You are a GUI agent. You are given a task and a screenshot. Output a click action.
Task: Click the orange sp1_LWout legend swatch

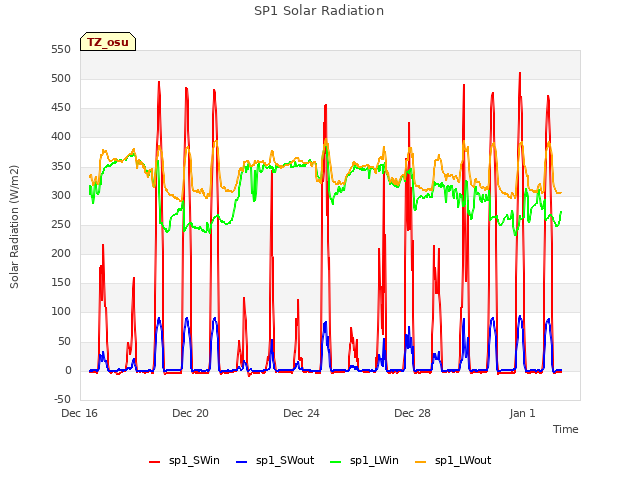420,462
